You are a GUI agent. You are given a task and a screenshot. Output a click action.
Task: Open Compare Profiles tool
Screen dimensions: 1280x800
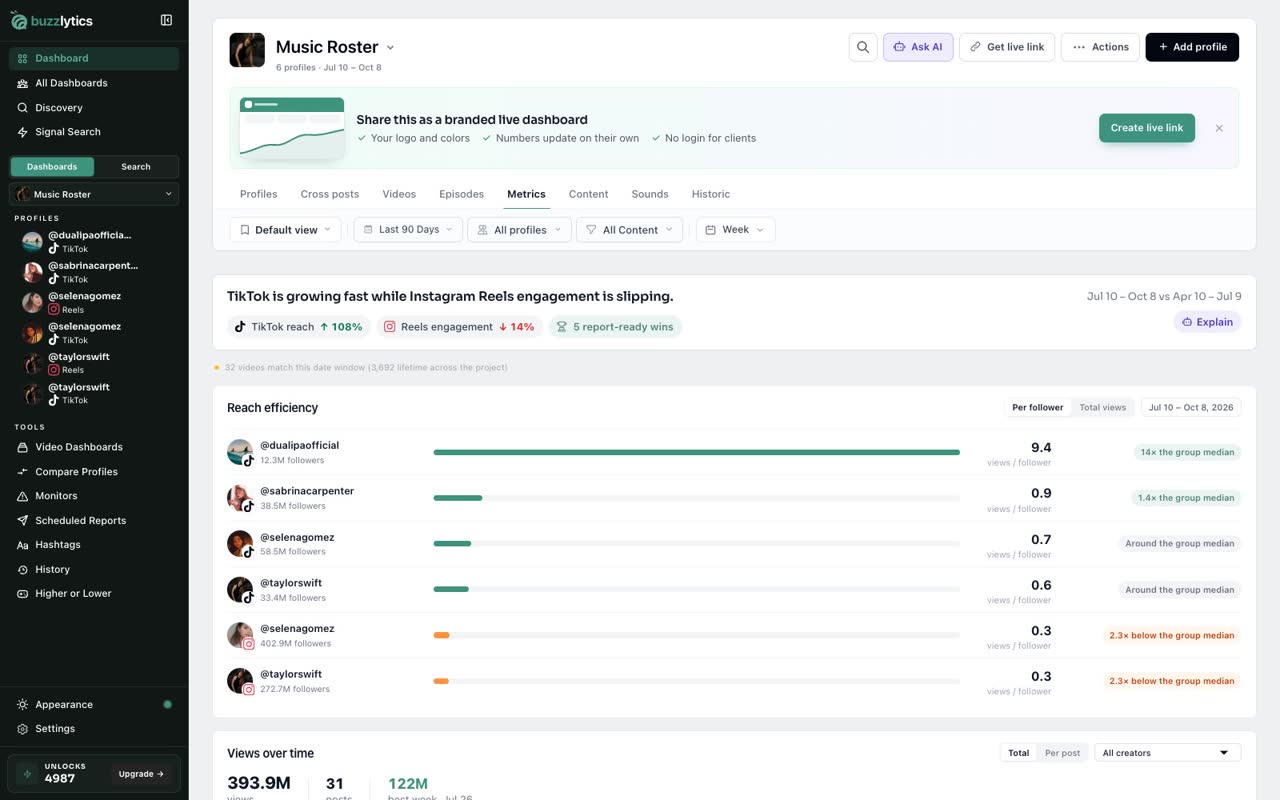(x=94, y=472)
